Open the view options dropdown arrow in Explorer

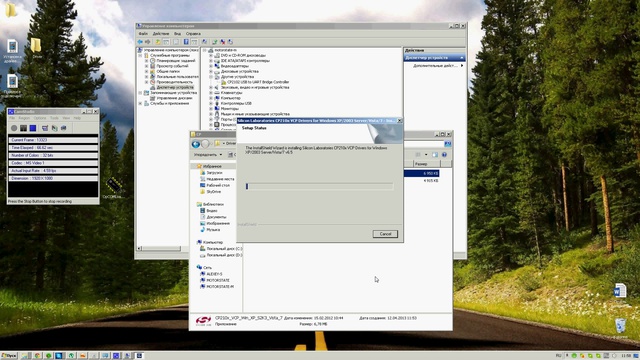(x=426, y=155)
